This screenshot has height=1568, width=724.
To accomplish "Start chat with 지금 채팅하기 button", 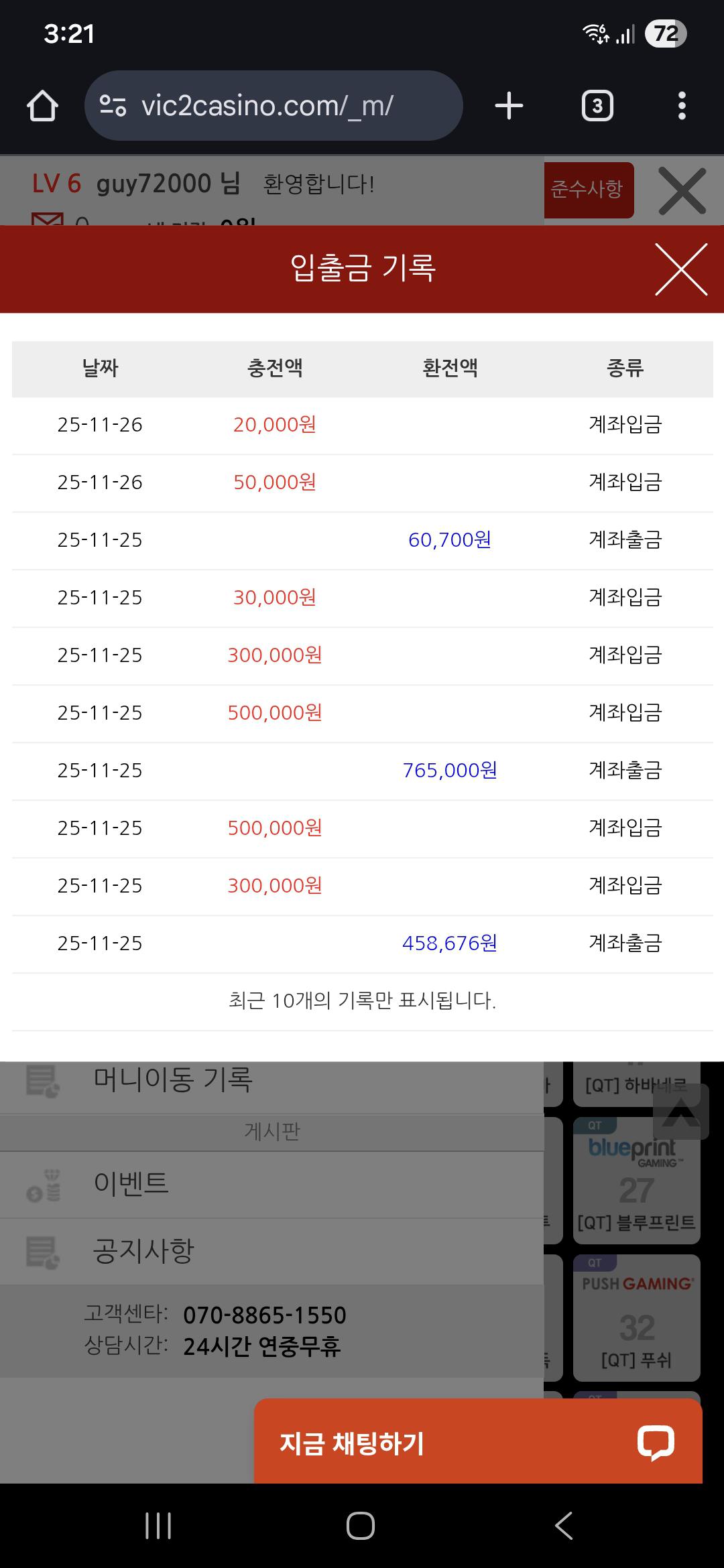I will click(352, 1443).
